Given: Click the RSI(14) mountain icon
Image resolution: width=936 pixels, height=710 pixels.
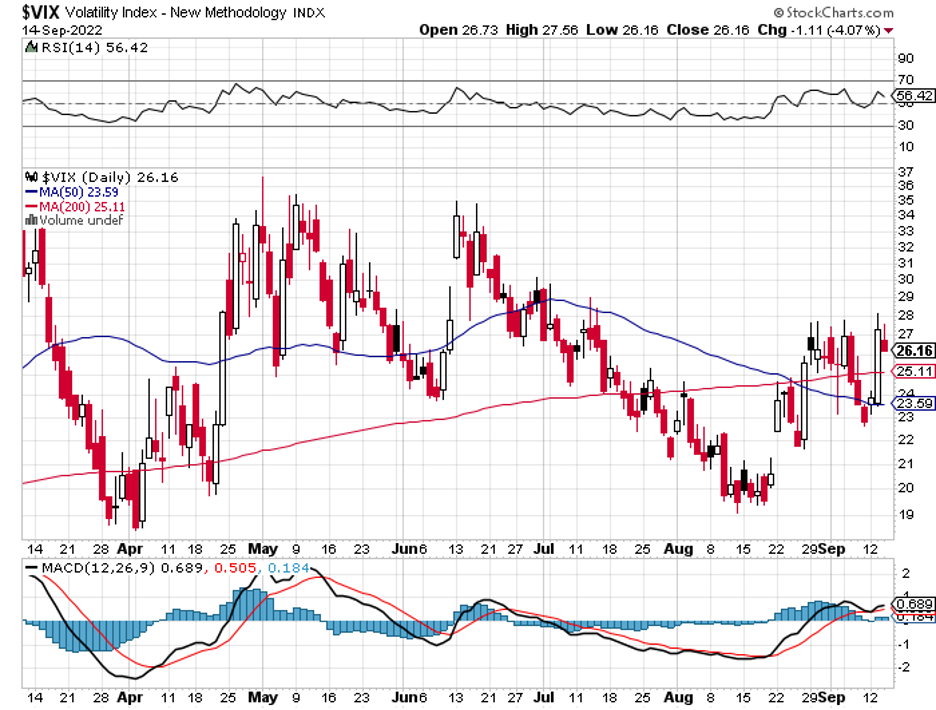Looking at the screenshot, I should click(x=30, y=47).
